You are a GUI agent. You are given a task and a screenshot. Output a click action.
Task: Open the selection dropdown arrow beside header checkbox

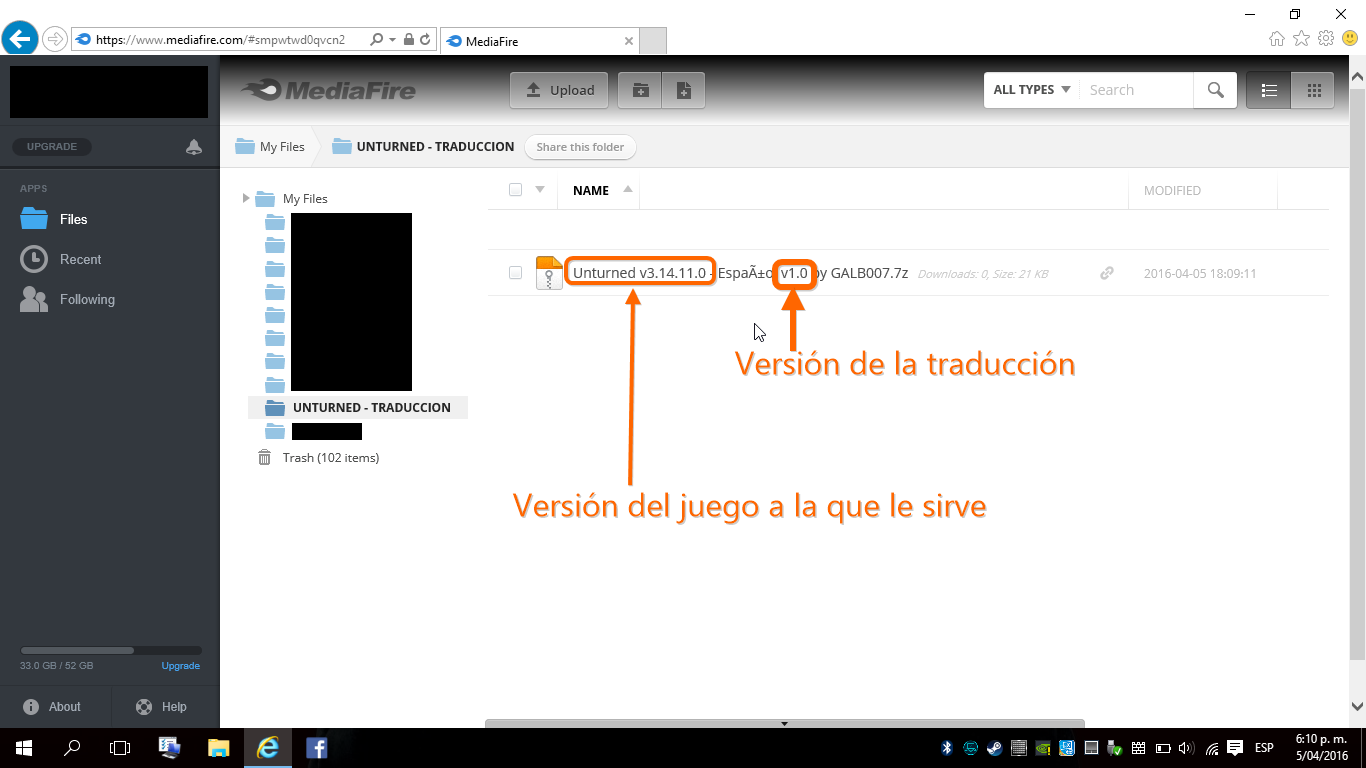point(540,189)
